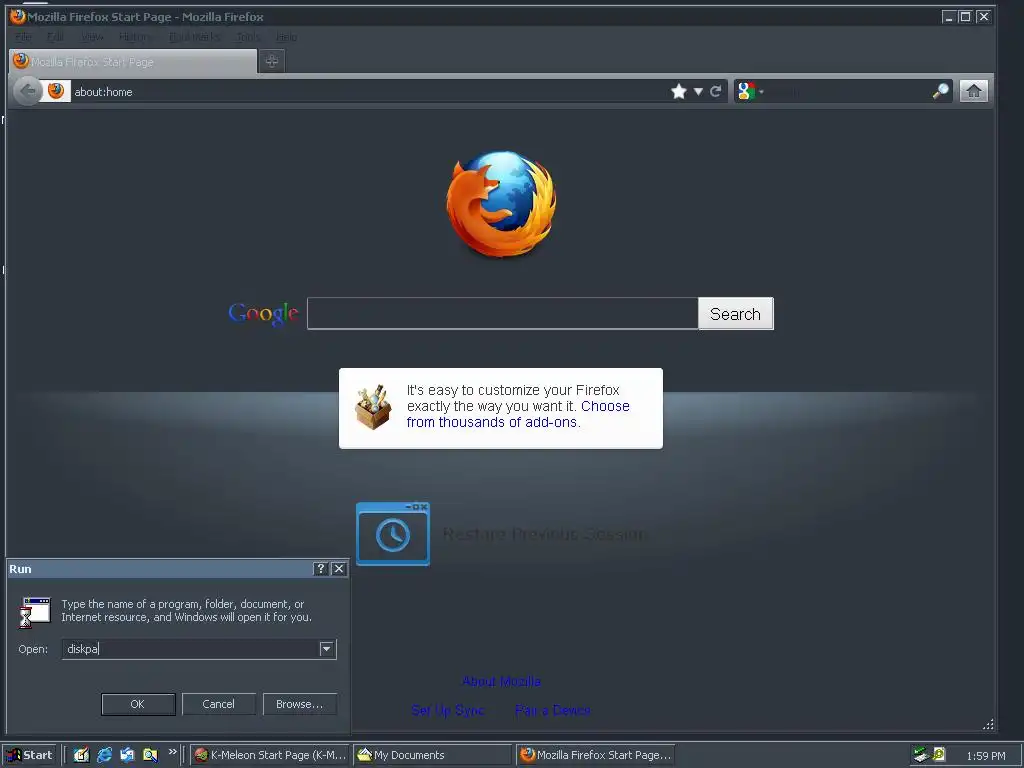Image resolution: width=1024 pixels, height=768 pixels.
Task: Click Cancel in the Run dialog
Action: [x=218, y=704]
